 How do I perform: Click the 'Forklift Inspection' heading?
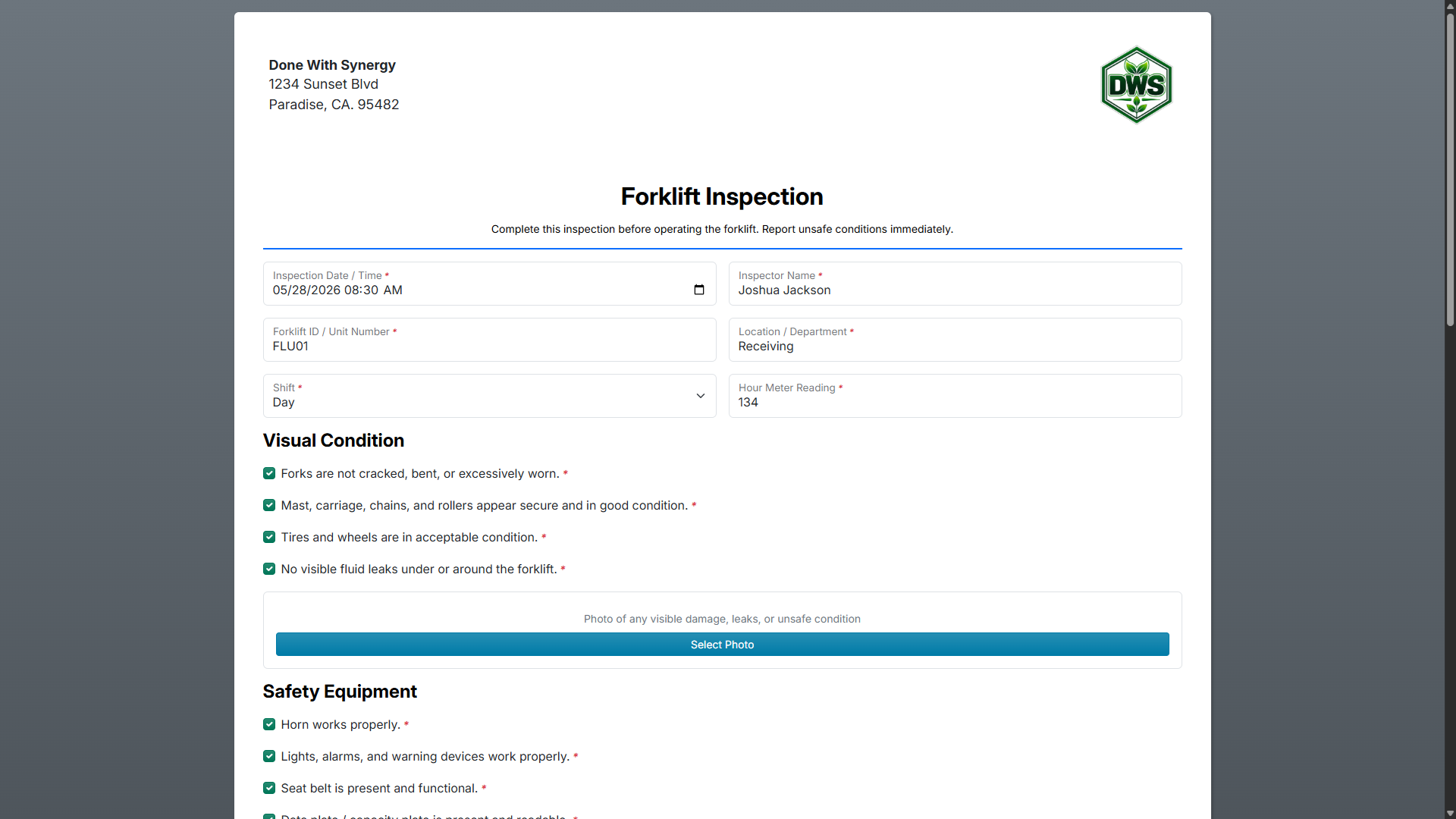pos(722,196)
